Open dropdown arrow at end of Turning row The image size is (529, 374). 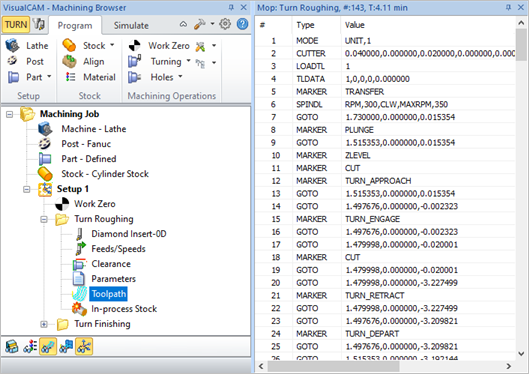click(214, 62)
